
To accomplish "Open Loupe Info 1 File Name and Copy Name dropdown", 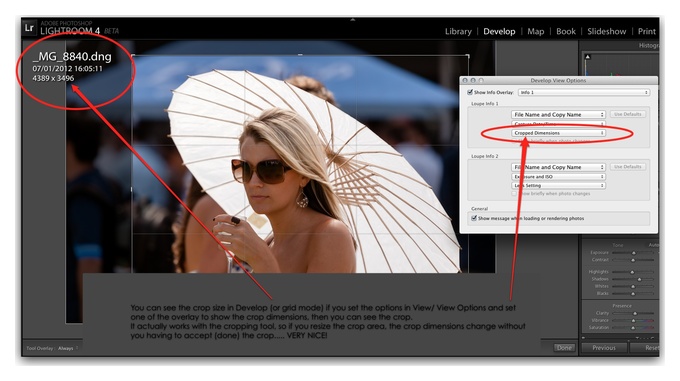I will tap(558, 114).
